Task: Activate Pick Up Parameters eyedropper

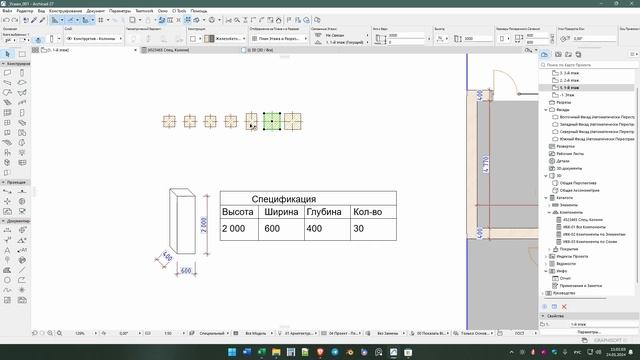Action: click(34, 20)
